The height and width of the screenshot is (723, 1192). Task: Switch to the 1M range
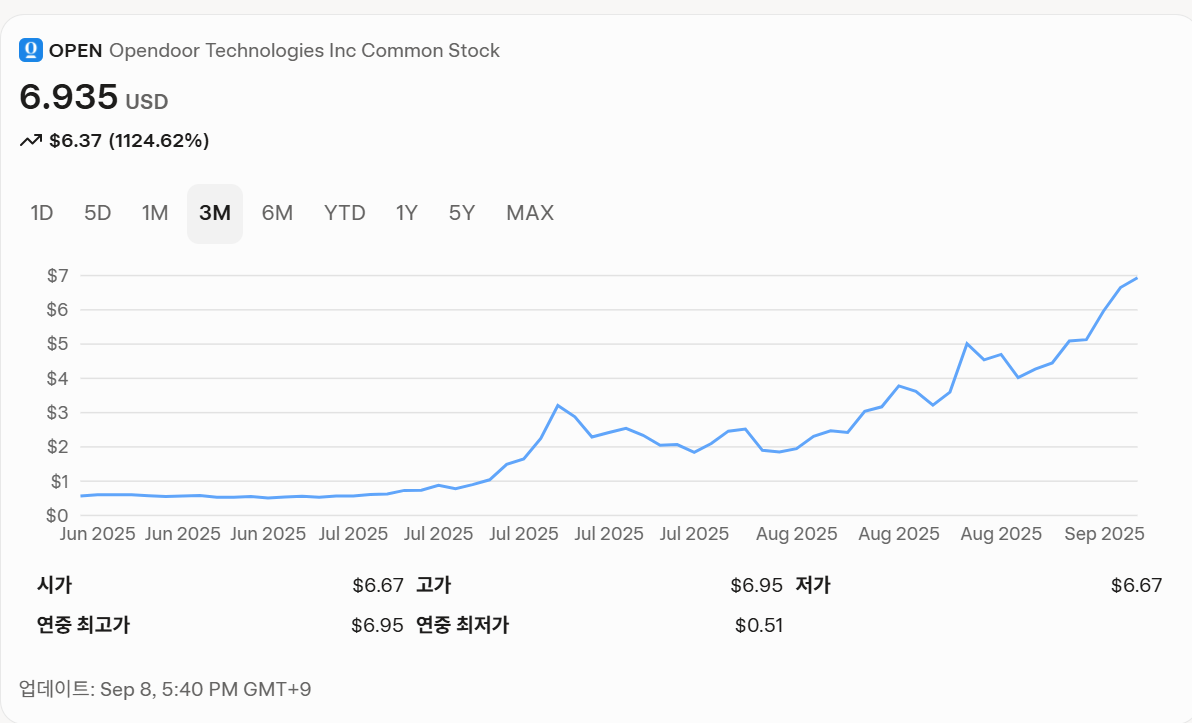point(155,214)
